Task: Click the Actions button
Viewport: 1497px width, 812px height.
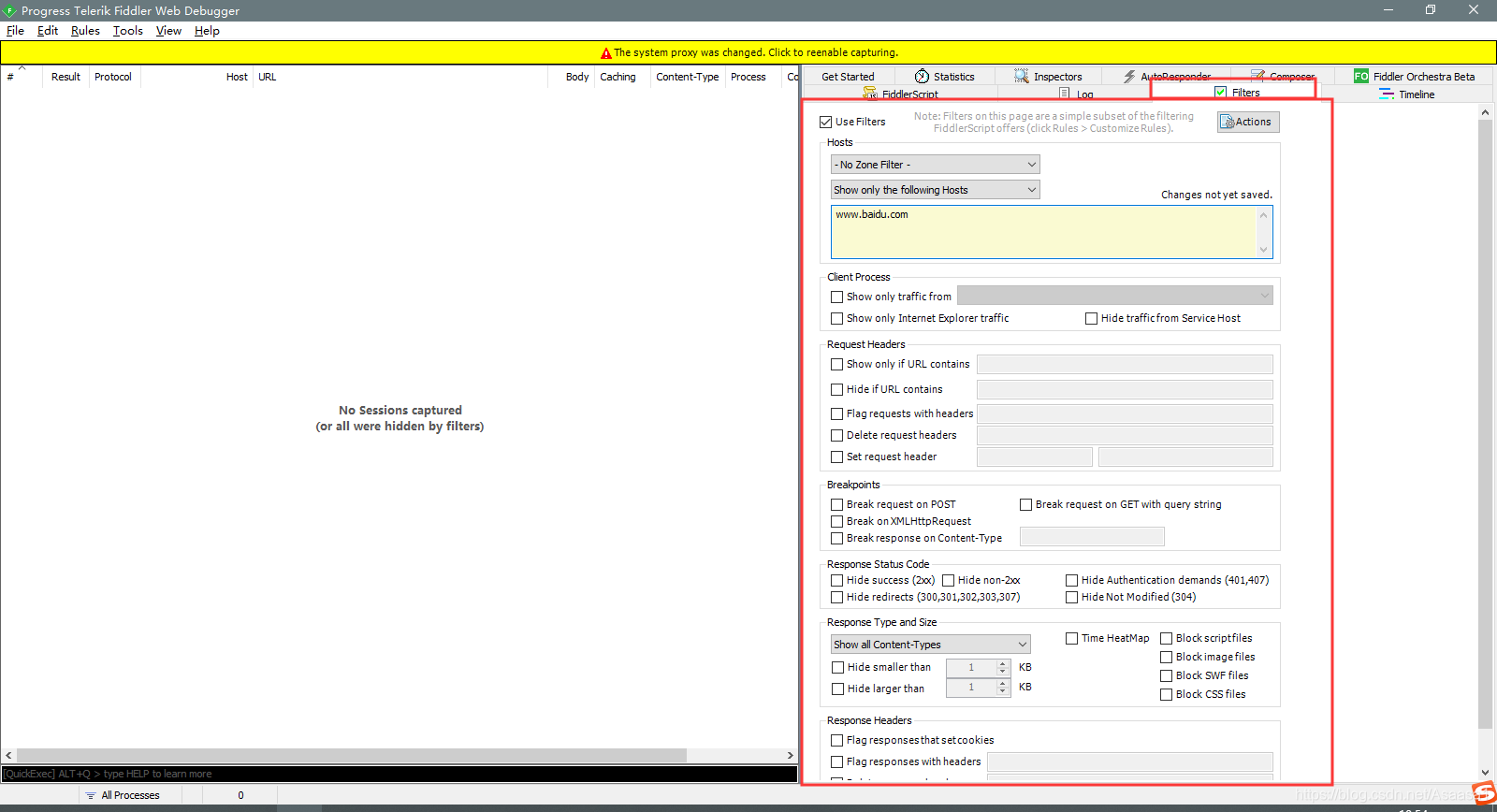Action: point(1248,122)
